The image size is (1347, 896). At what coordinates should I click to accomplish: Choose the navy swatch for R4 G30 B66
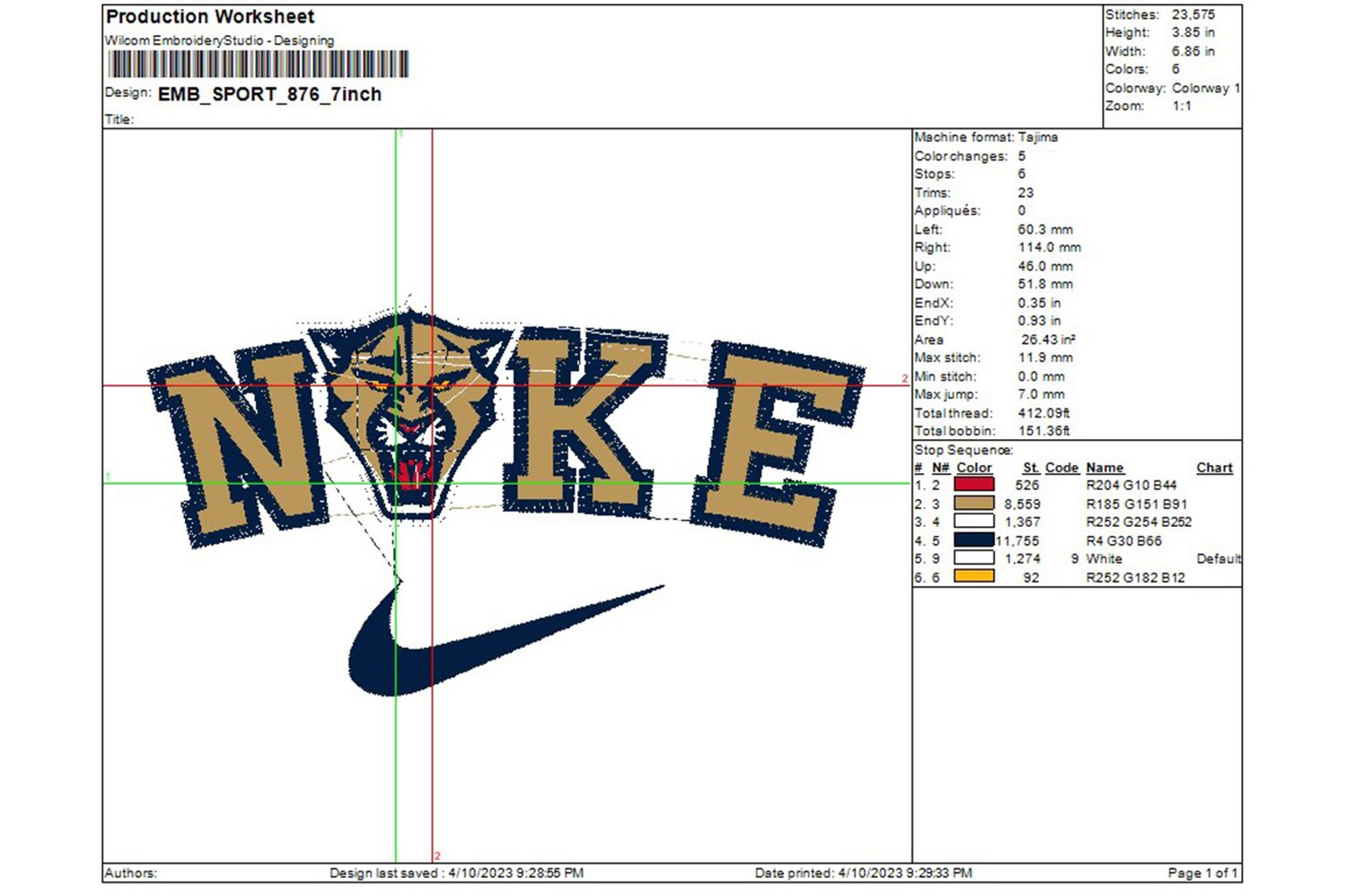point(973,540)
